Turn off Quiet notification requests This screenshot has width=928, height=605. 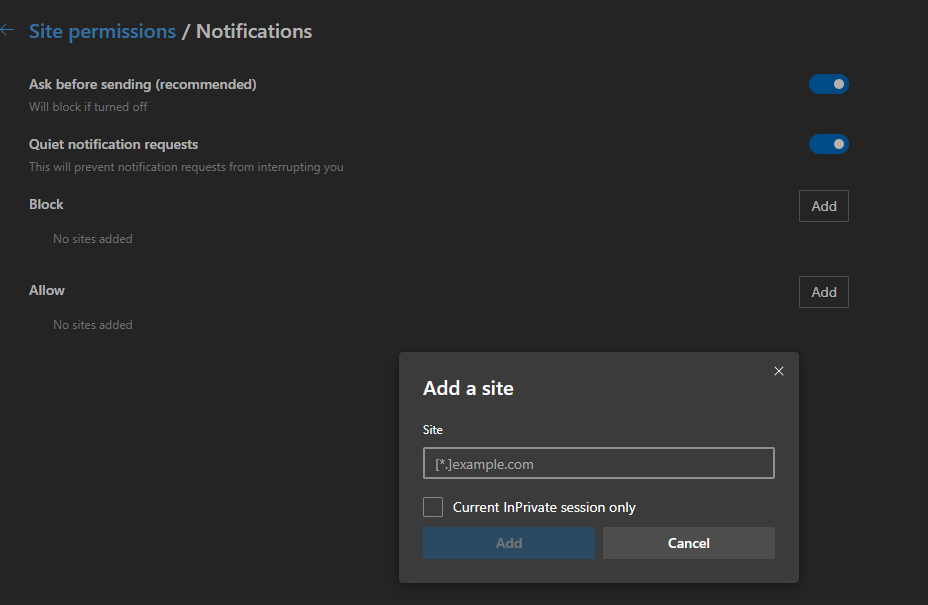pos(829,144)
